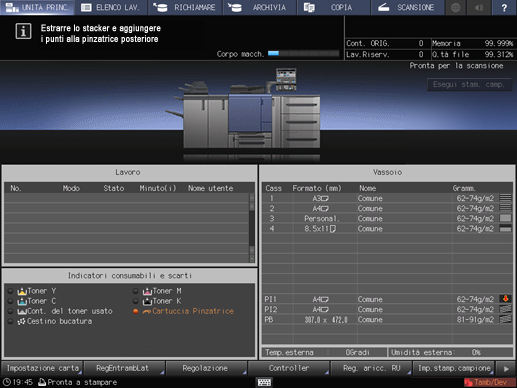Screen dimensions: 517x388
Task: Click the Tamb/Dev warning indicator
Action: tap(489, 382)
